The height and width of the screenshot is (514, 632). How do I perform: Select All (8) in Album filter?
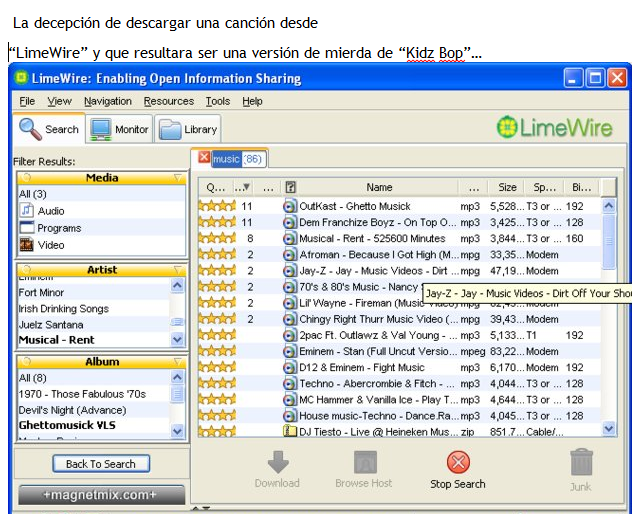coord(33,378)
